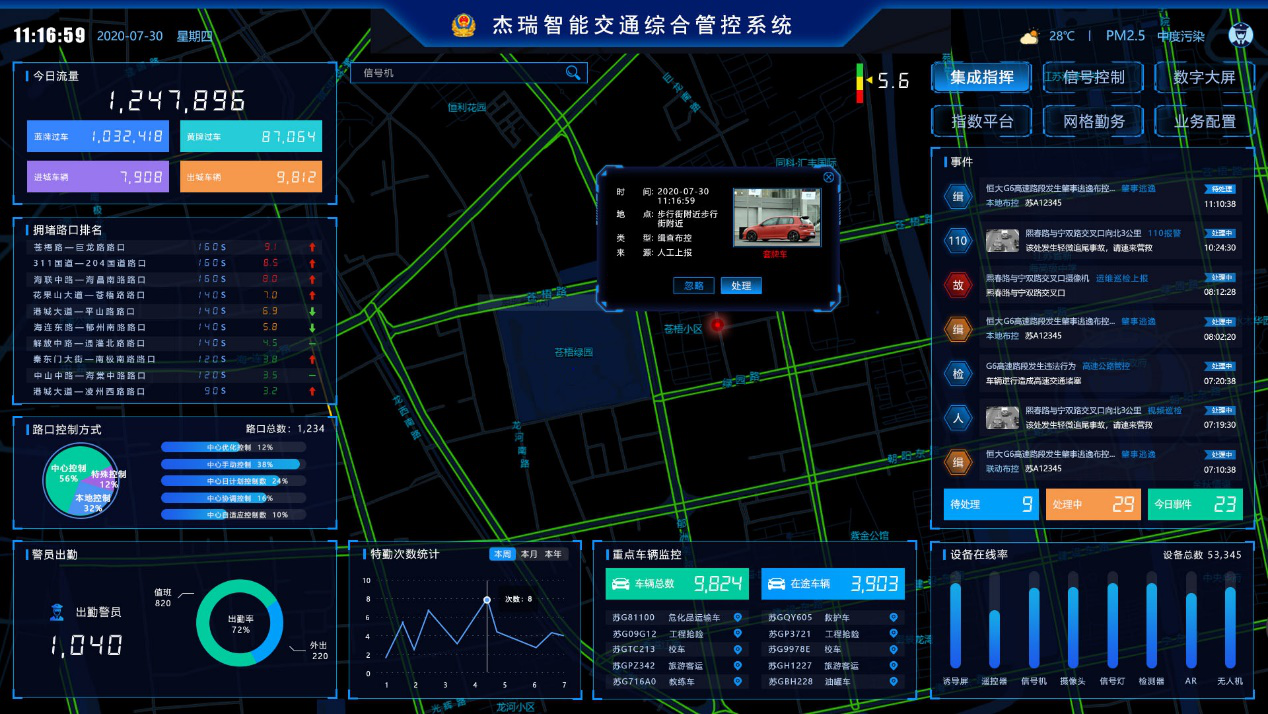Screen dimensions: 1268x714
Task: Locate vehicle 苏GQY605 via pin icon
Action: click(892, 617)
